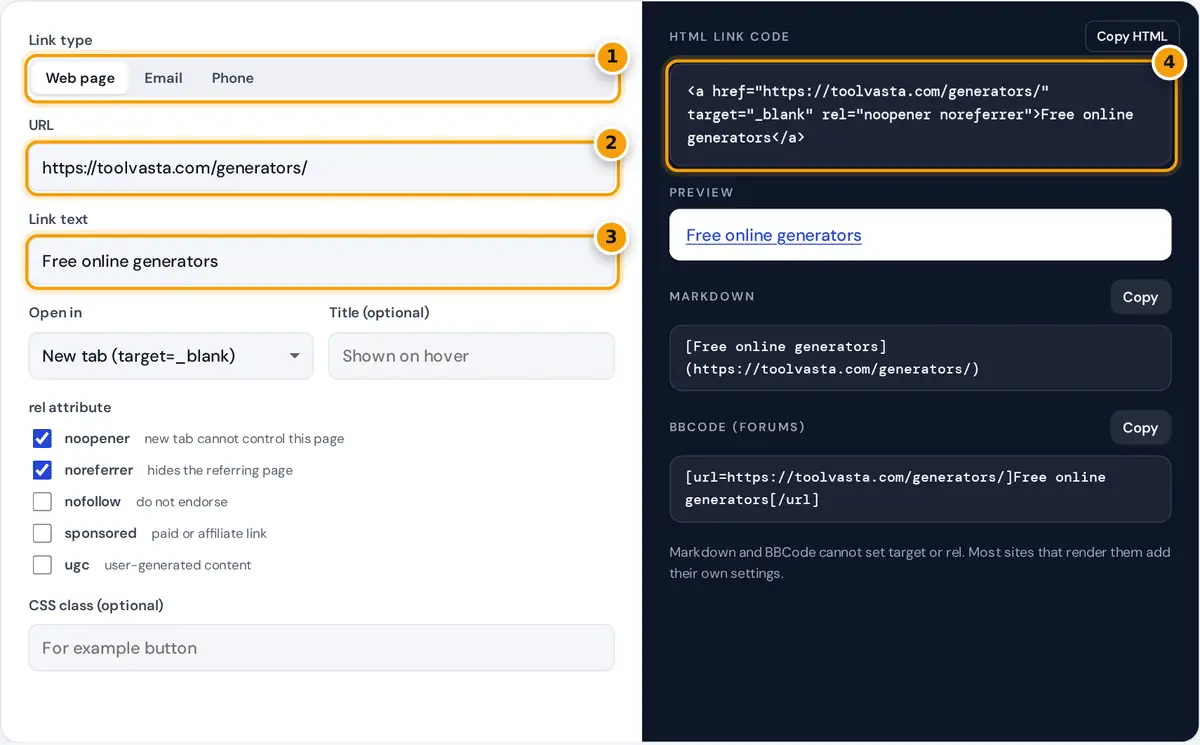Screen dimensions: 1200x745
Task: Click the 'user-generated content' description
Action: pyautogui.click(x=178, y=565)
